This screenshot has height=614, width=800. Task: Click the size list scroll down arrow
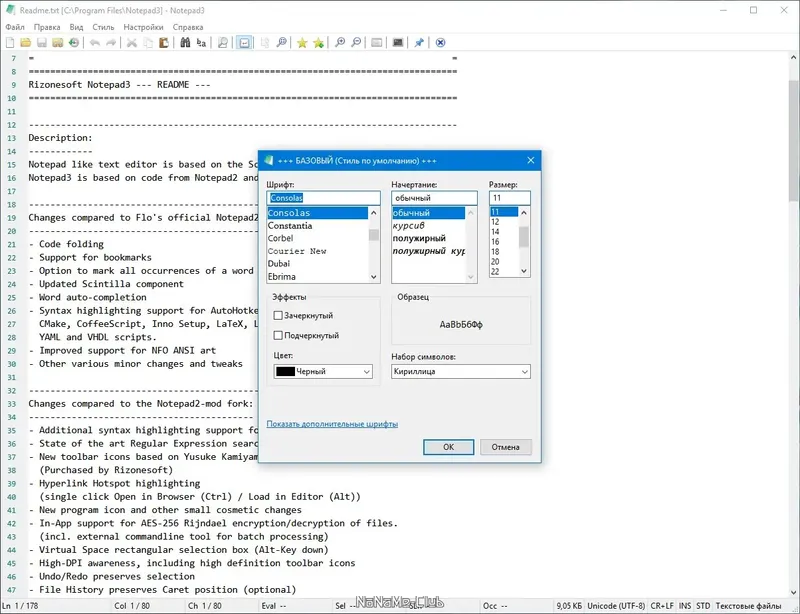pyautogui.click(x=524, y=271)
